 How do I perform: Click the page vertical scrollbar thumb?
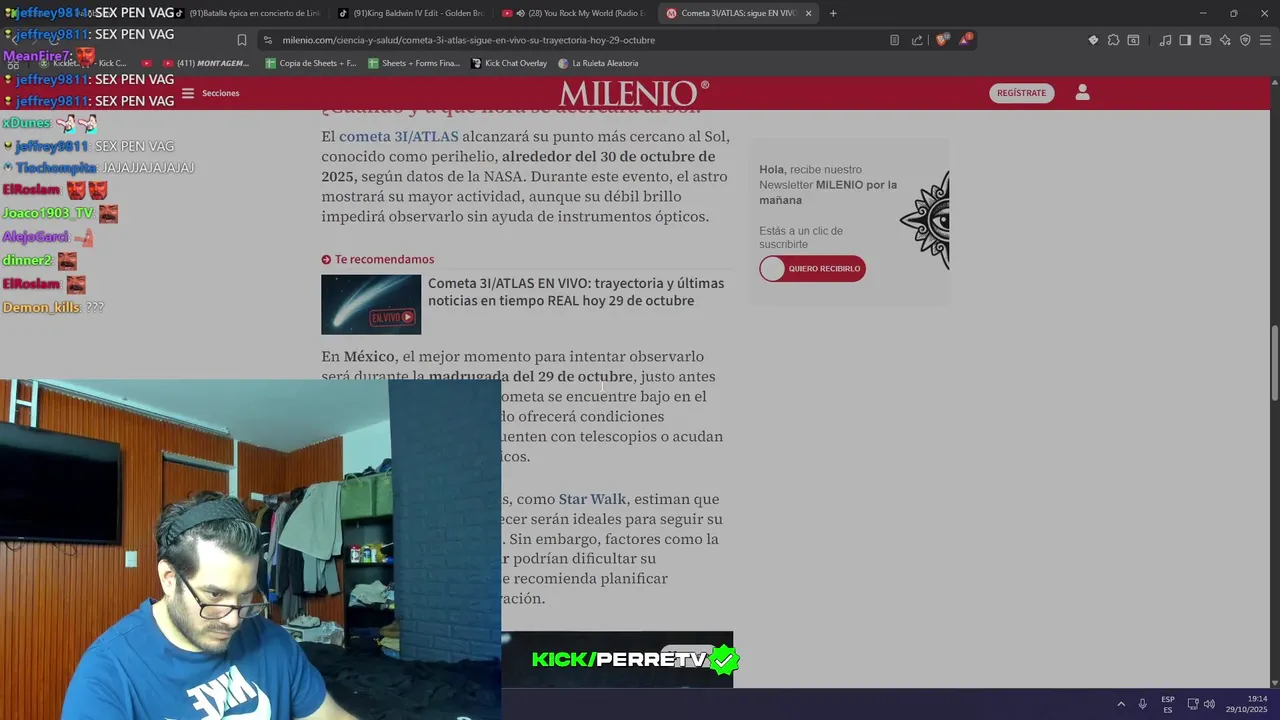pyautogui.click(x=1274, y=365)
